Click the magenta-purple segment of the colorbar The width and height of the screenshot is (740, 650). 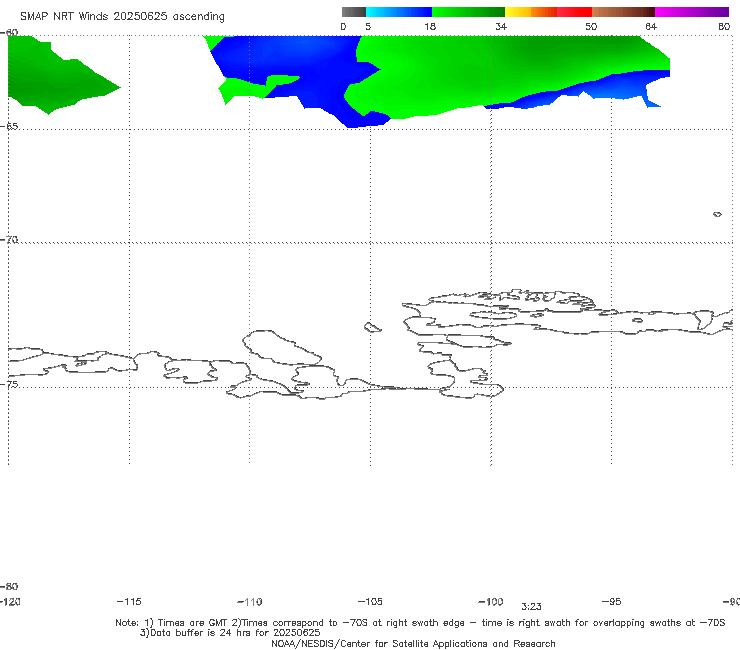tap(692, 12)
